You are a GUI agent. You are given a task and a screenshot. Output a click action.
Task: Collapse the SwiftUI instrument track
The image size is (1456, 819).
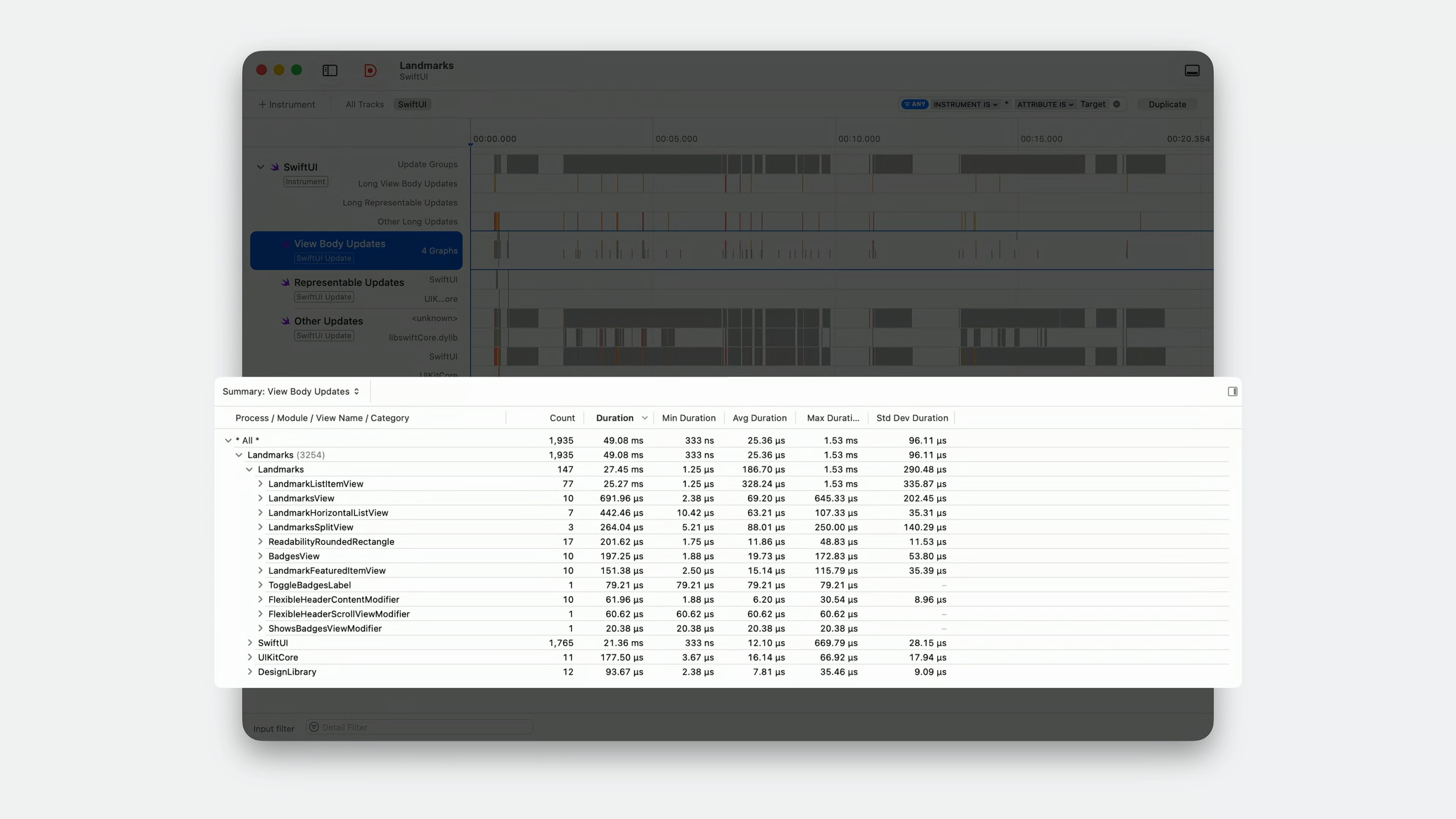click(260, 167)
